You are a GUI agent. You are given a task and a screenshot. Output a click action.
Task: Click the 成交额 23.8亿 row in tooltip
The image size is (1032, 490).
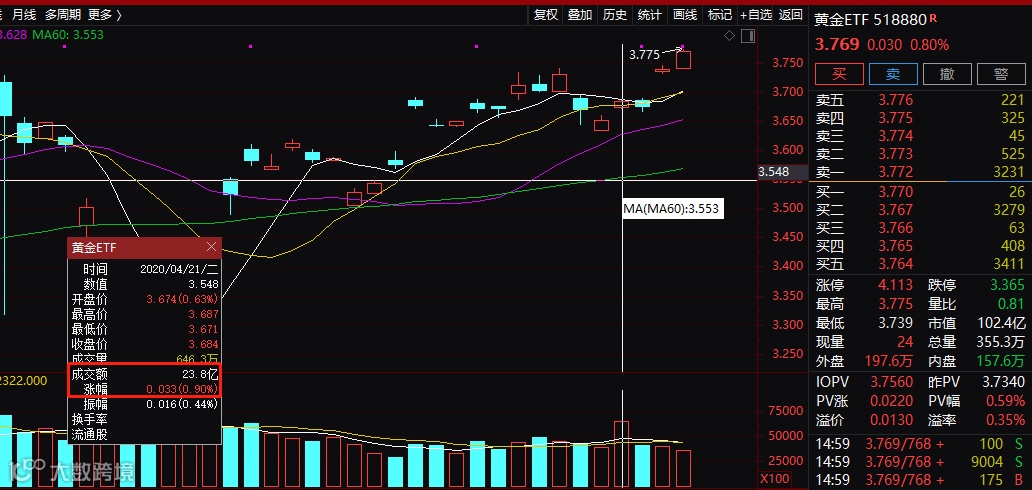click(x=145, y=374)
